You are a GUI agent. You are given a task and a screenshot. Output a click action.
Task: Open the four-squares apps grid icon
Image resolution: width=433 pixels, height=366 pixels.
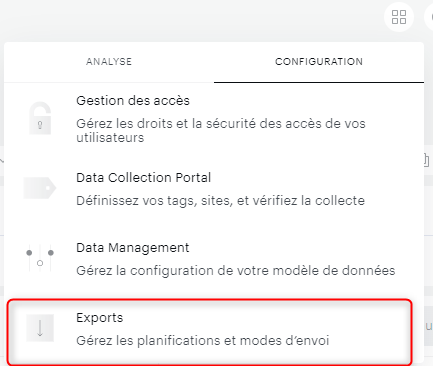(399, 17)
